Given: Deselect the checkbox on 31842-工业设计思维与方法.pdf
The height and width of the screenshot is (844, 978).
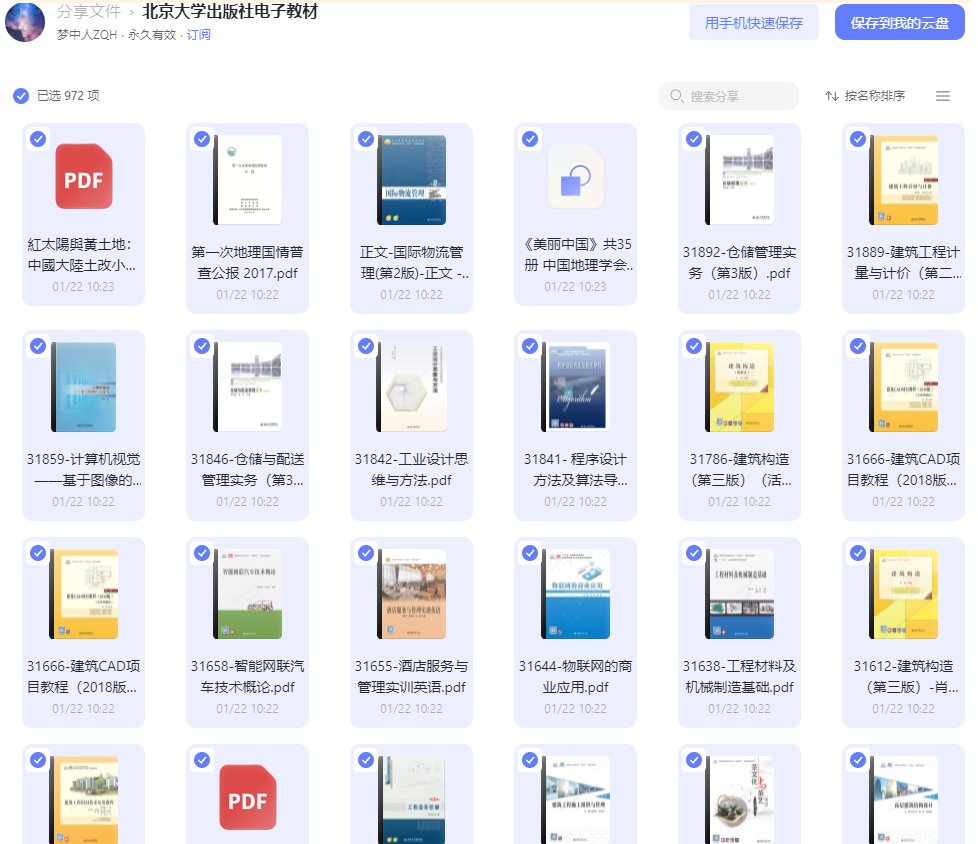Looking at the screenshot, I should pyautogui.click(x=366, y=346).
